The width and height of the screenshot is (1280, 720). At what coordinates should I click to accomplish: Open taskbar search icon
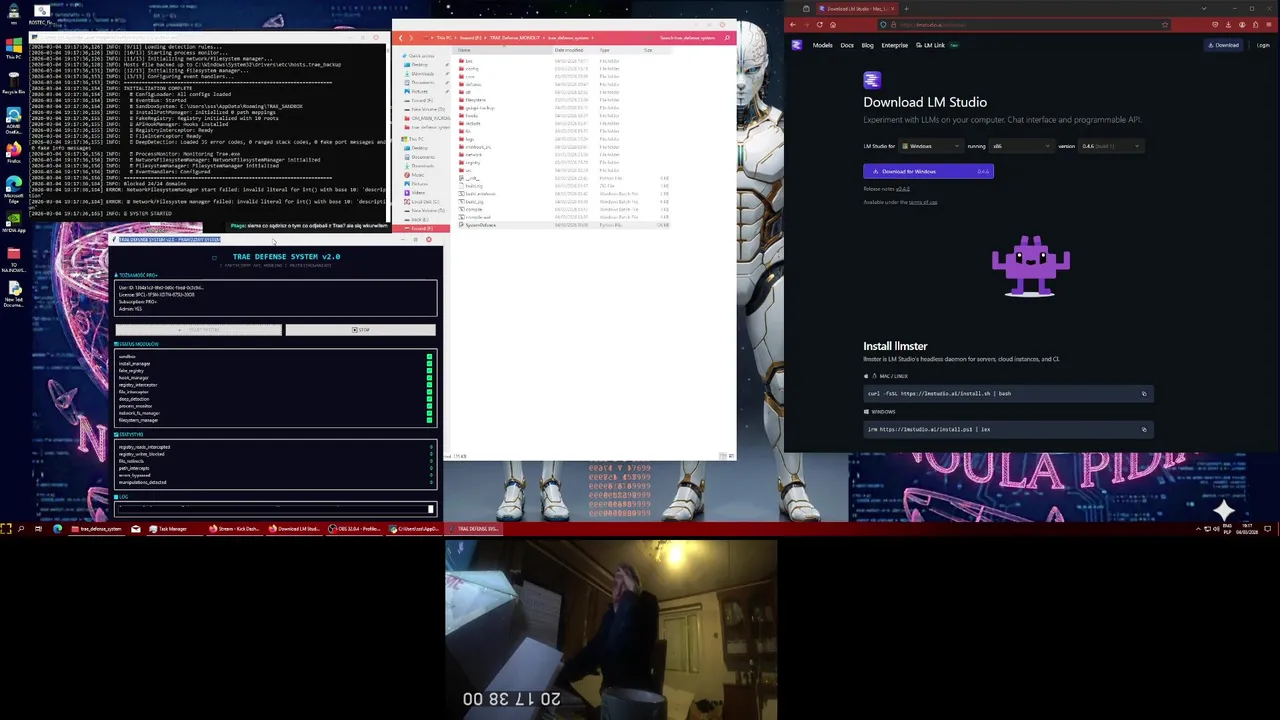click(x=21, y=528)
